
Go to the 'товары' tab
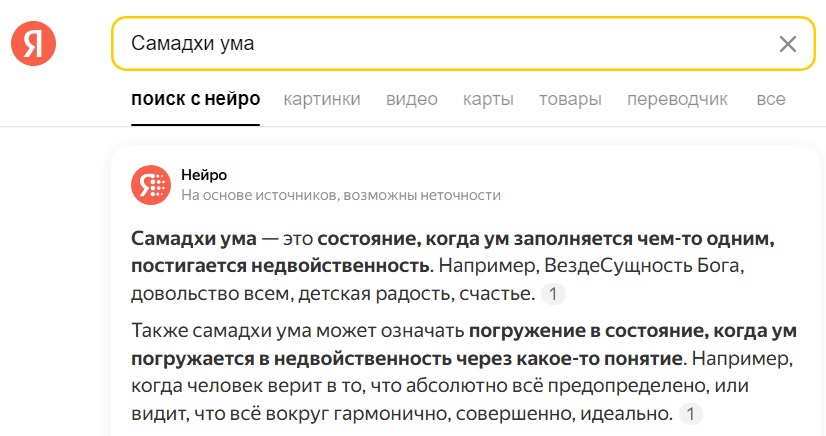[570, 99]
